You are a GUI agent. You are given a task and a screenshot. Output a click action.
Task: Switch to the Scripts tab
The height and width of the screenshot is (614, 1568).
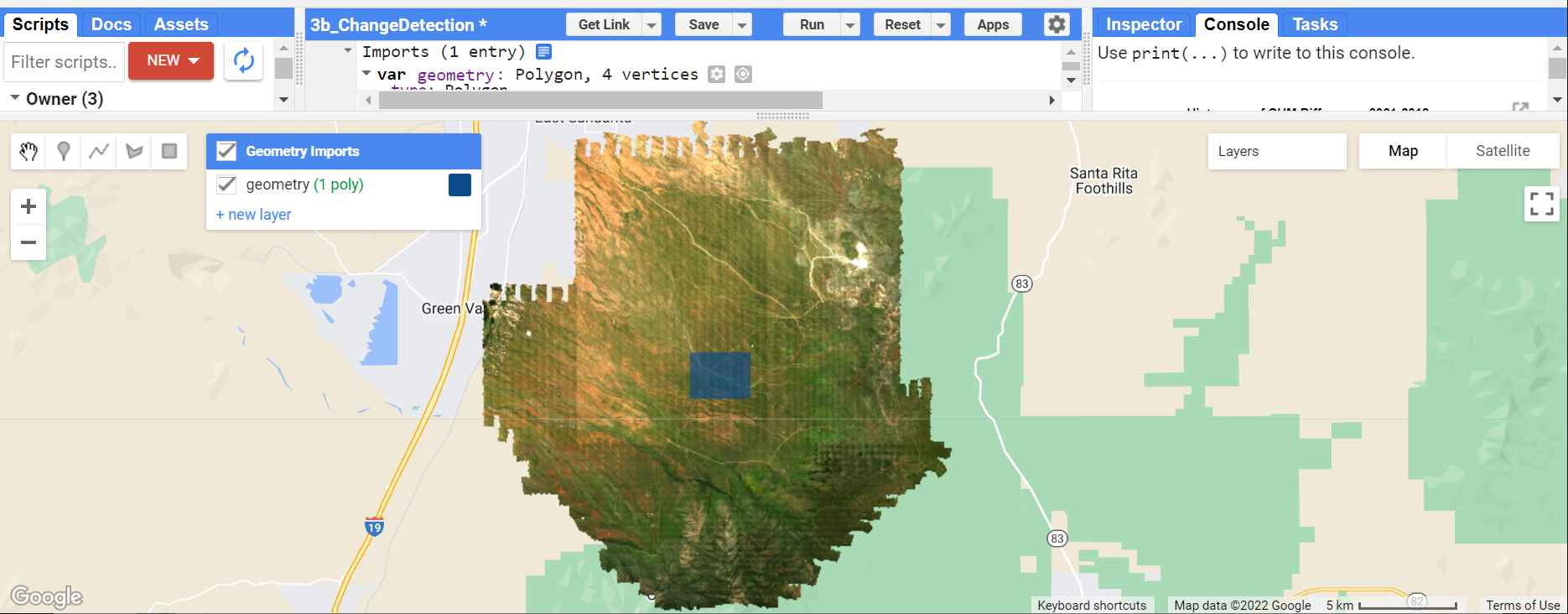pyautogui.click(x=40, y=24)
